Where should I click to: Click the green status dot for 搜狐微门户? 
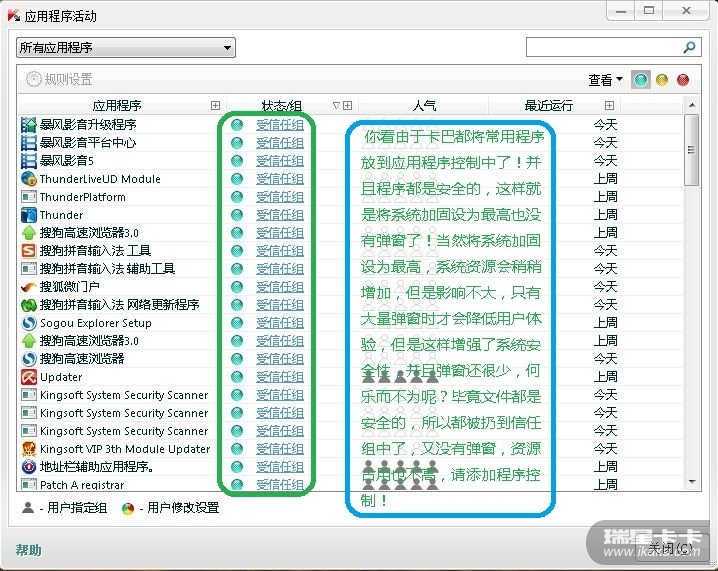click(x=237, y=287)
